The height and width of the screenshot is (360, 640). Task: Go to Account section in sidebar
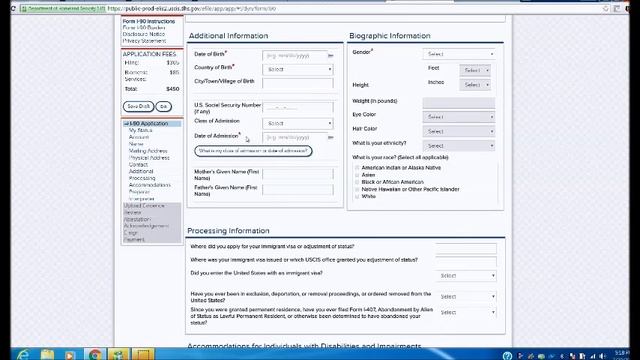[139, 137]
